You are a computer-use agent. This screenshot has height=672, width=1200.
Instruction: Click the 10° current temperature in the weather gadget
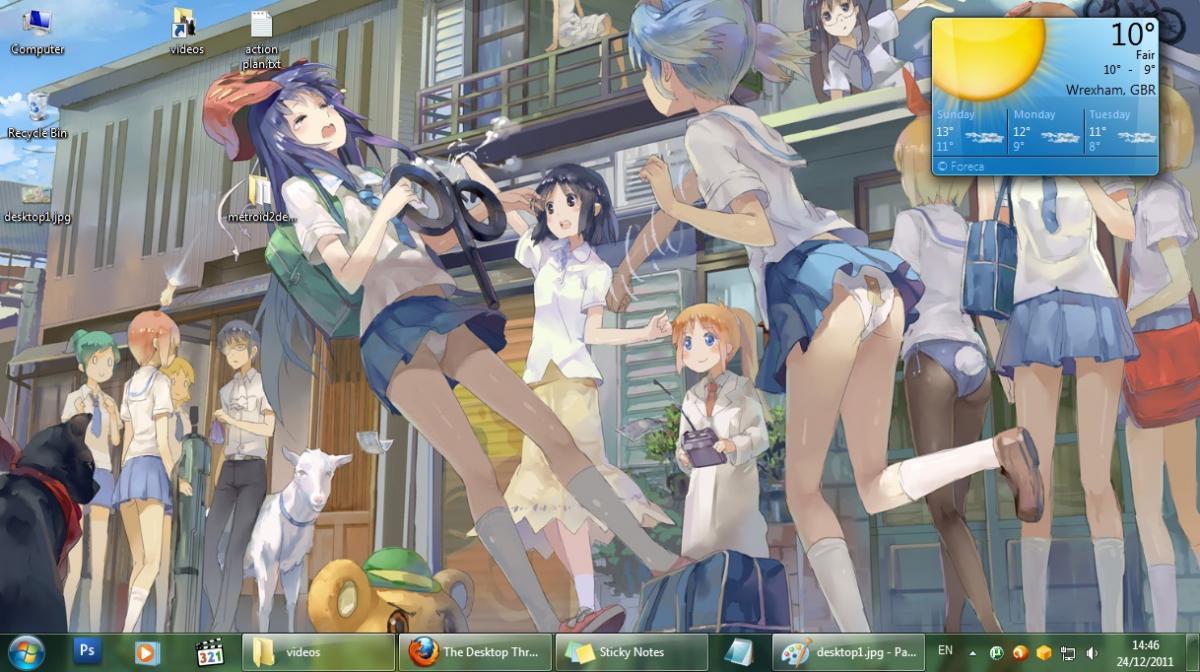tap(1132, 34)
